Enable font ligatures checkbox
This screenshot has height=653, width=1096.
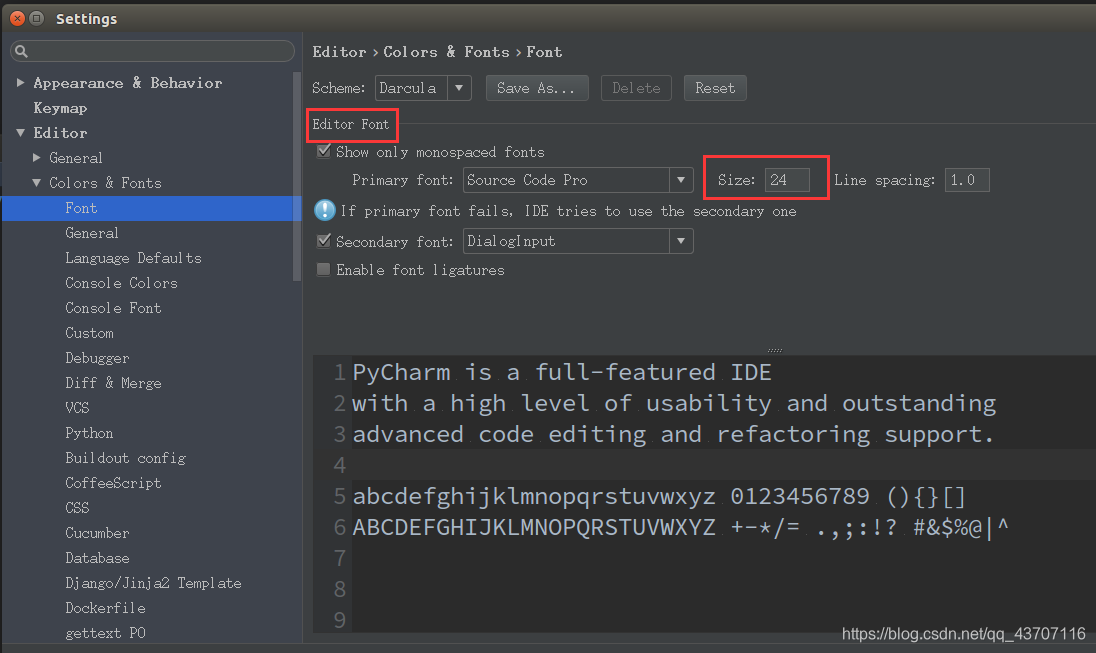pyautogui.click(x=324, y=269)
